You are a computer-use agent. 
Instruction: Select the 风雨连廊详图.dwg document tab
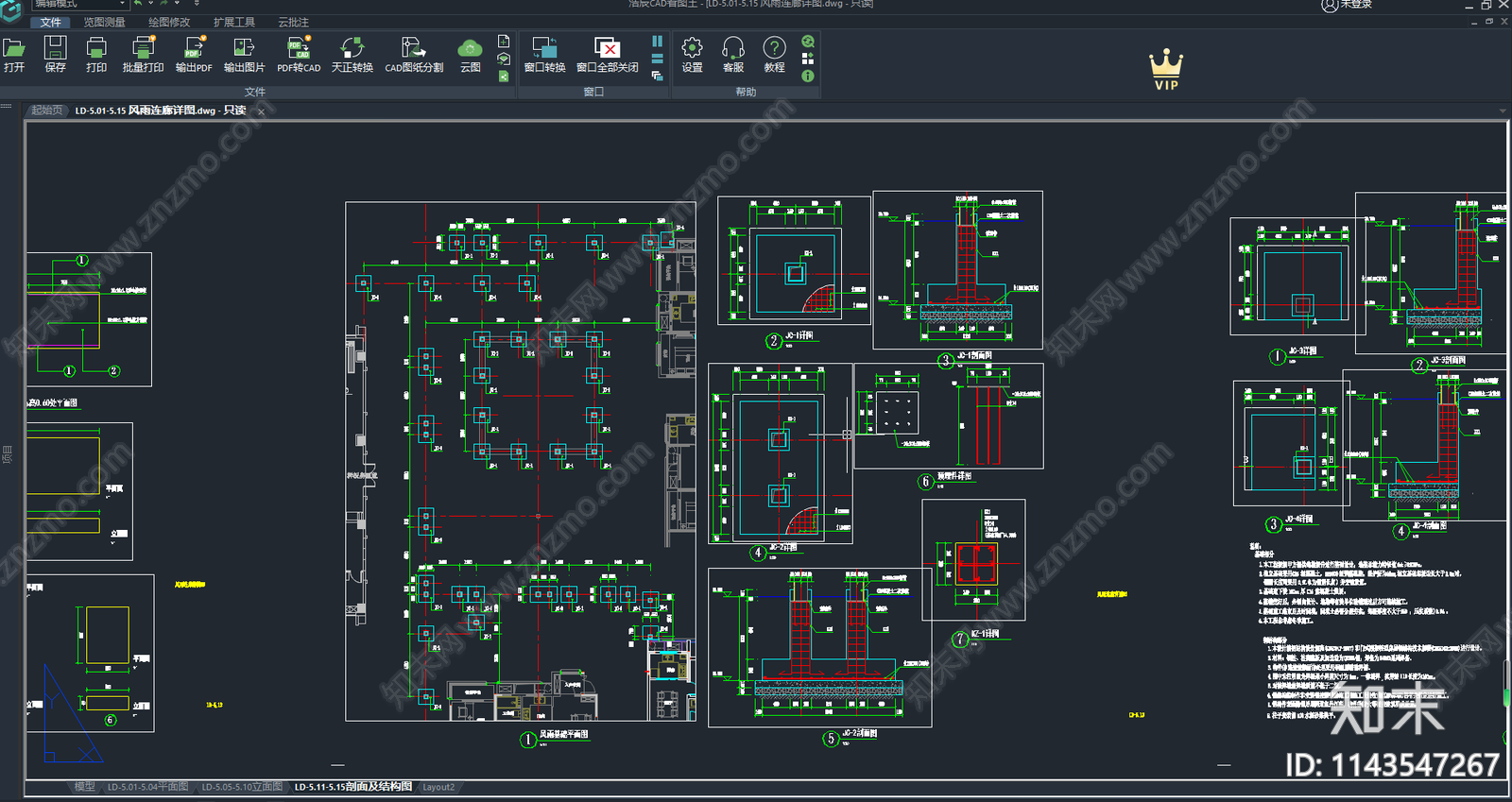click(x=161, y=111)
